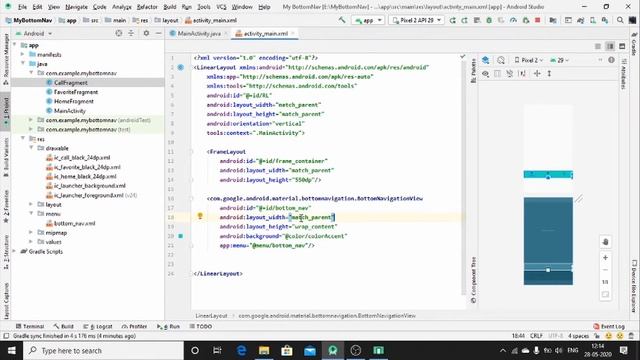This screenshot has height=360, width=640.
Task: Open the Terminal tool window
Action: [x=30, y=326]
